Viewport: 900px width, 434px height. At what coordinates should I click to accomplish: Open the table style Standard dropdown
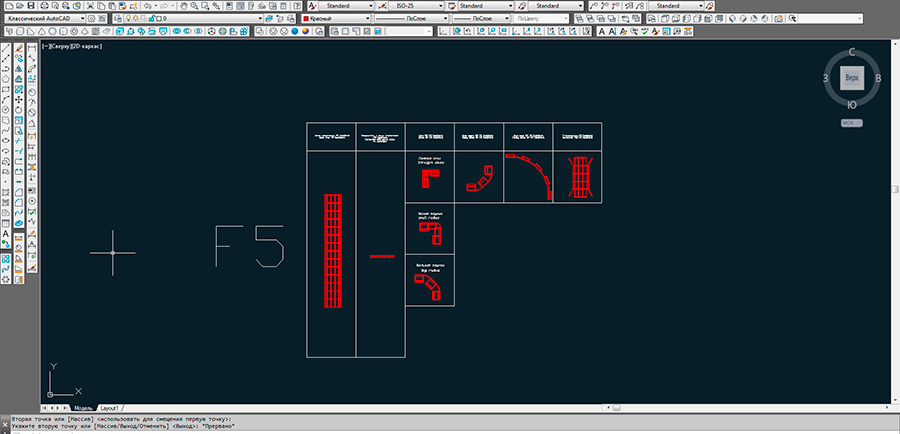(x=486, y=5)
